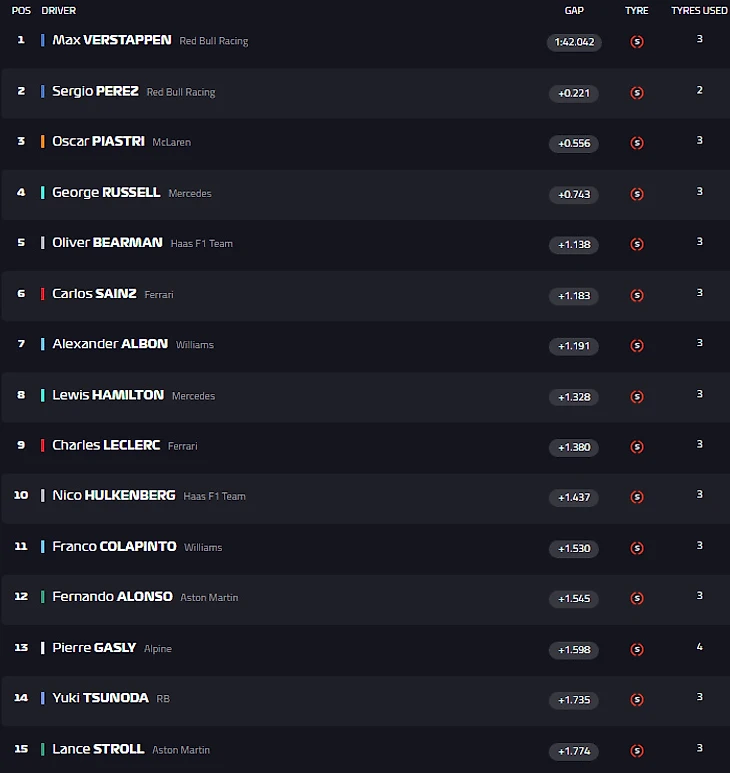Click Sergio Perez's soft tyre icon

637,93
